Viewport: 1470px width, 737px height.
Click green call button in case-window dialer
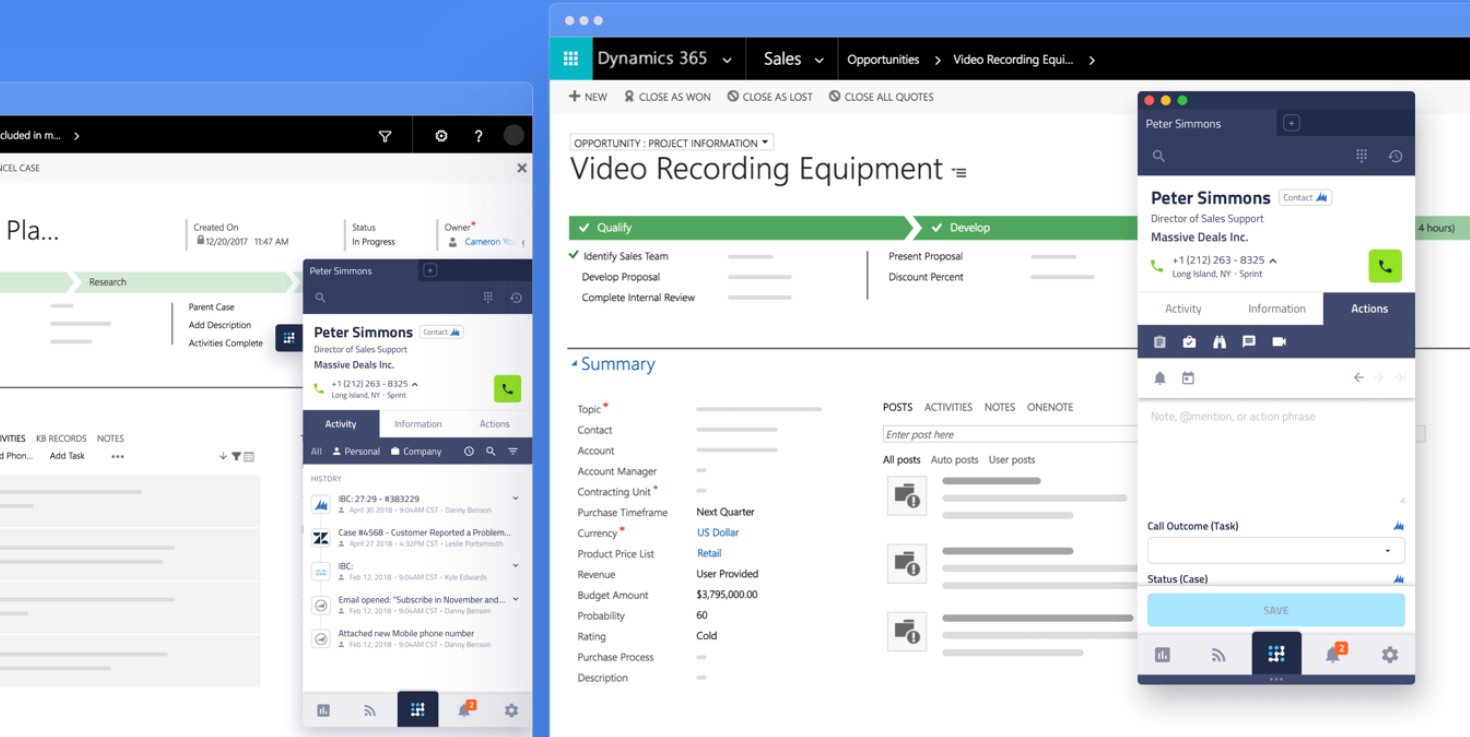[507, 388]
